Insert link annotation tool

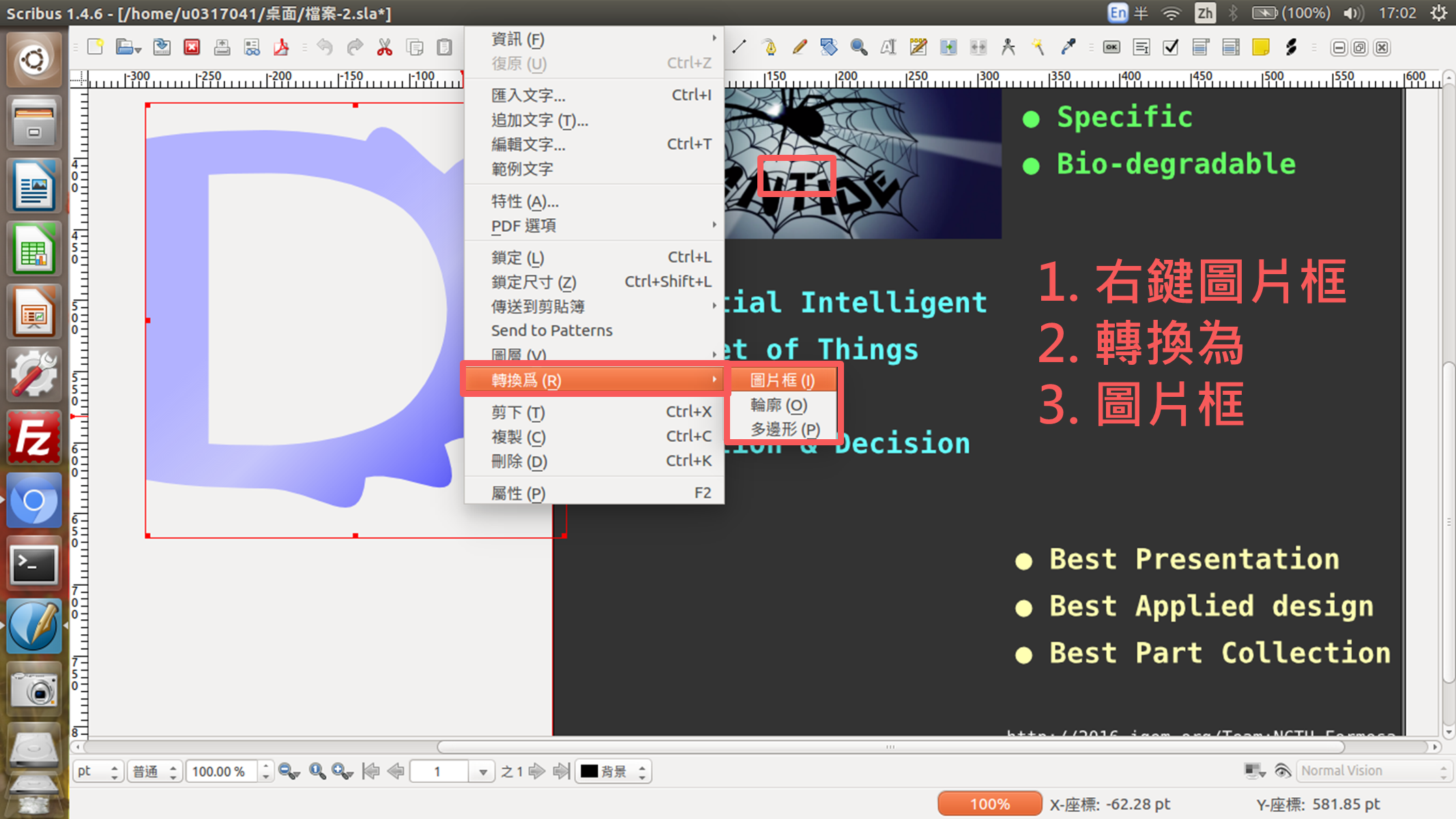click(x=1291, y=47)
